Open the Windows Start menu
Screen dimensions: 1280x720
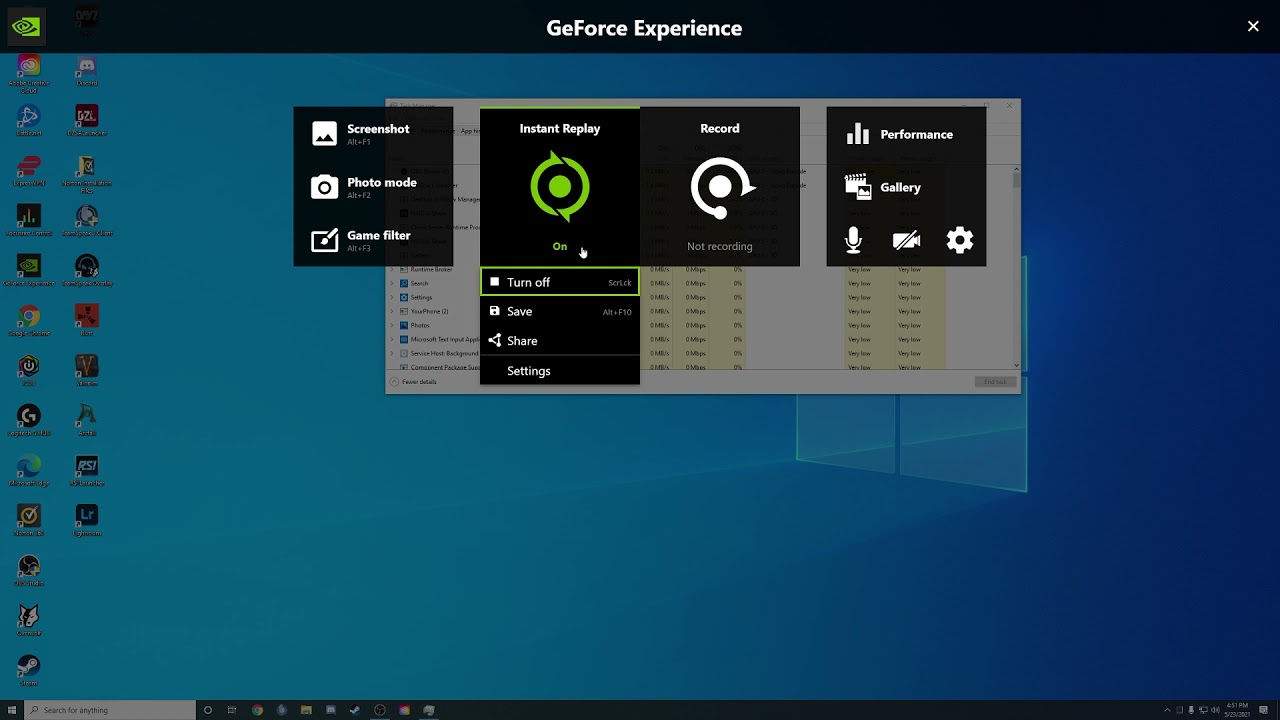tap(11, 710)
